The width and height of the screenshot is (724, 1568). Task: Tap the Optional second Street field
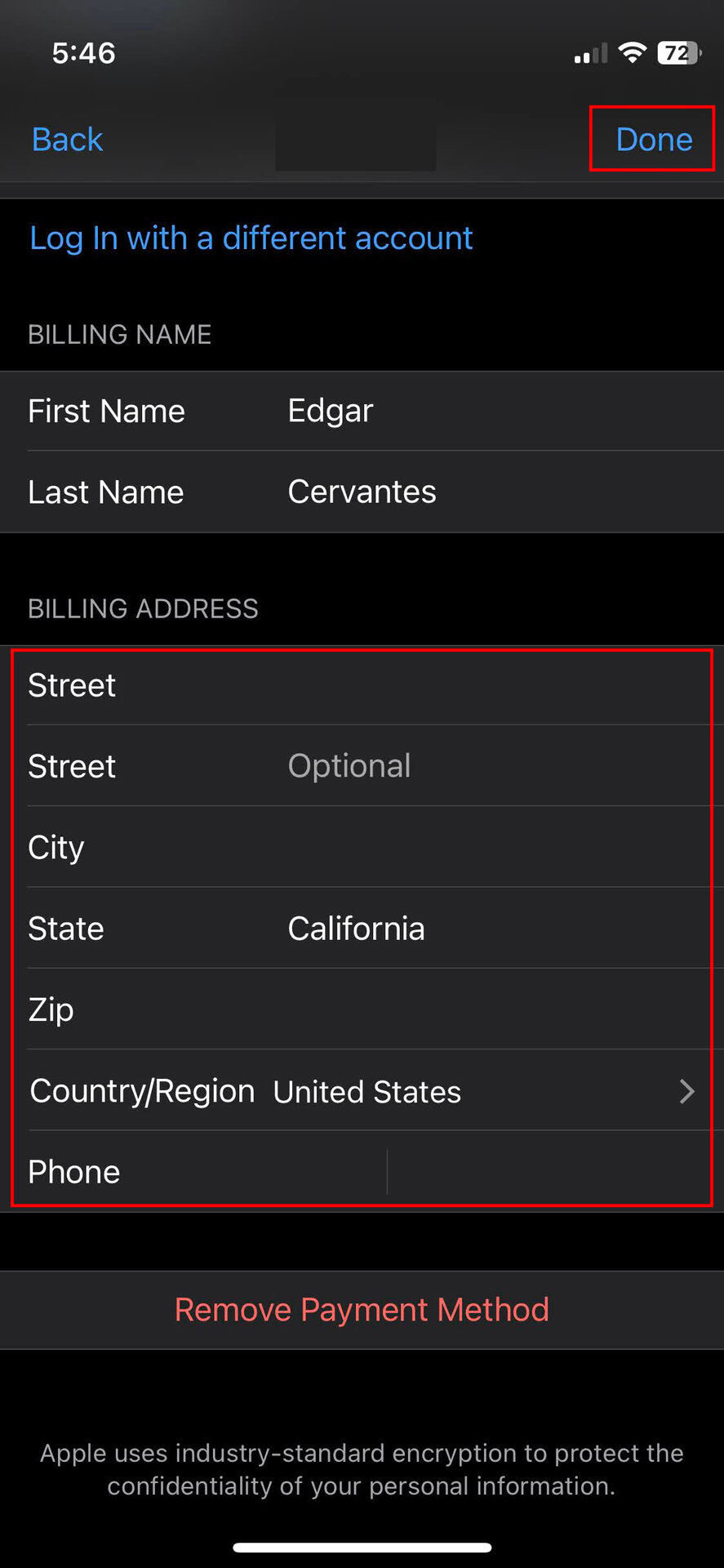pyautogui.click(x=490, y=766)
